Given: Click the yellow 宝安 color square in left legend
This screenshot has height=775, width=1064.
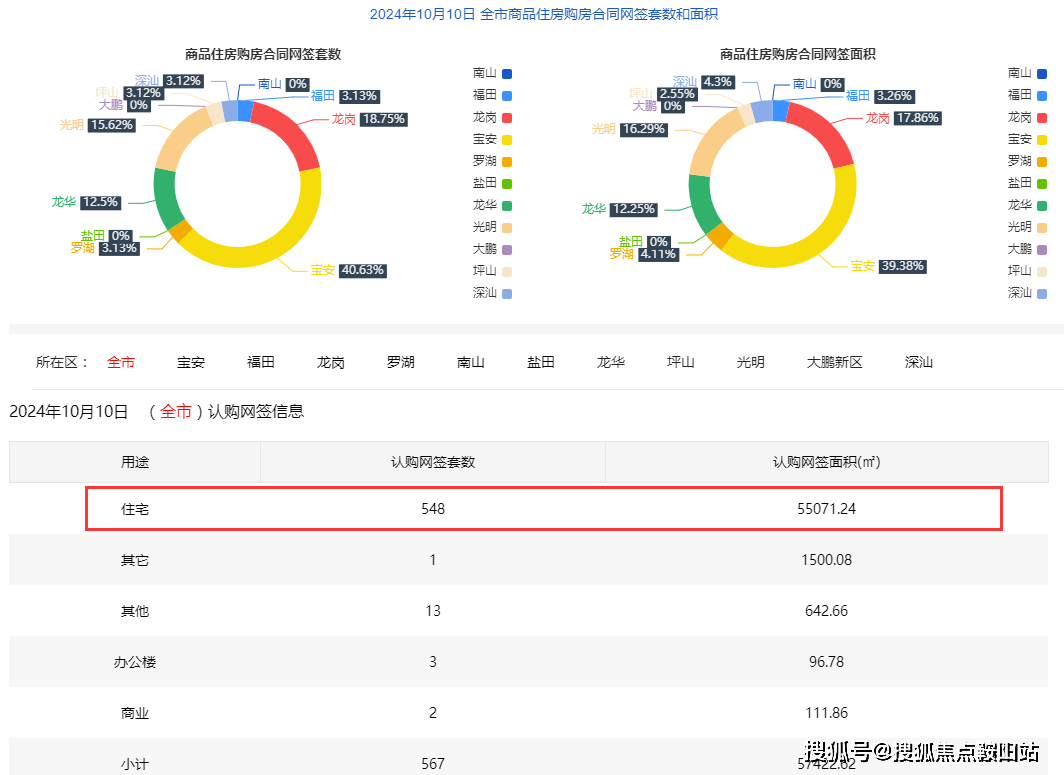Looking at the screenshot, I should 507,139.
